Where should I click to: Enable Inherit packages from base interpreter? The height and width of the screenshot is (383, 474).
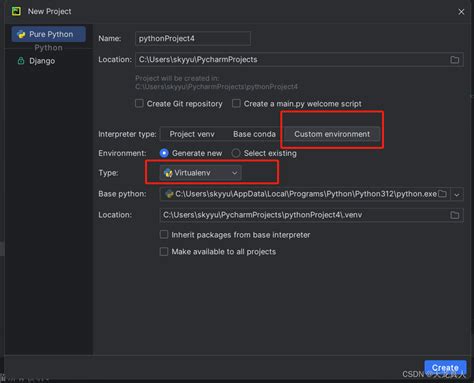[x=164, y=235]
